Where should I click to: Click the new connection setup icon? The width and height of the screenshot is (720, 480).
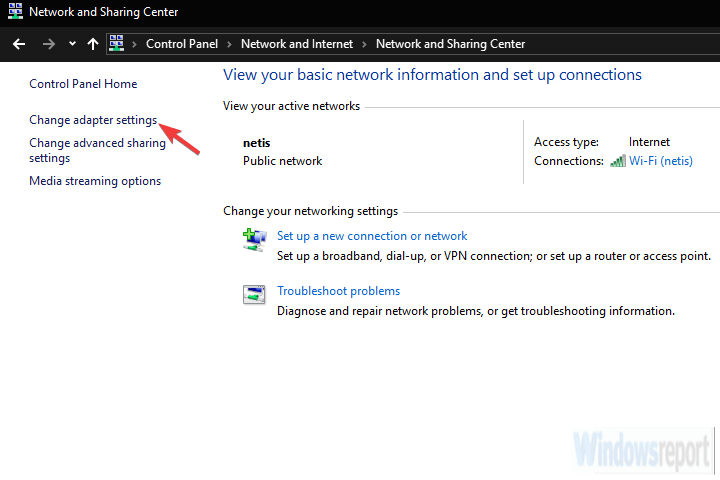click(x=254, y=238)
